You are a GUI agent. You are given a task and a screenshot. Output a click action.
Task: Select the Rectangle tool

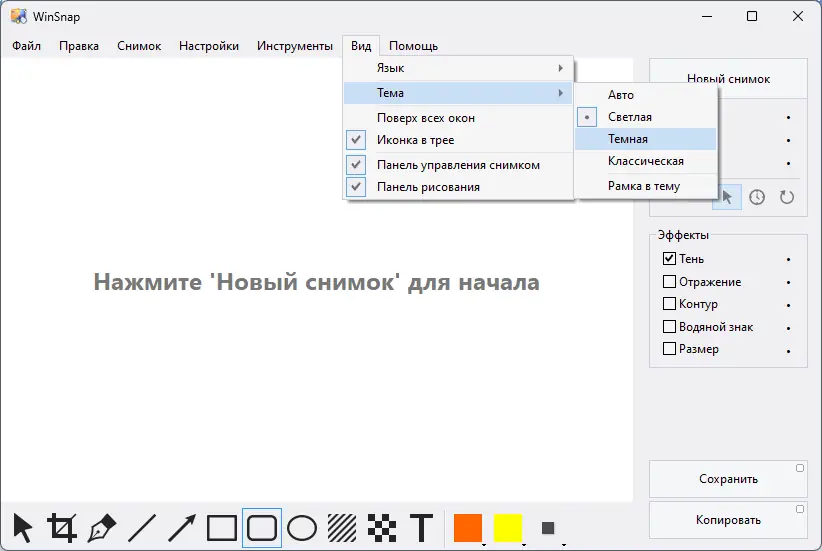(222, 527)
